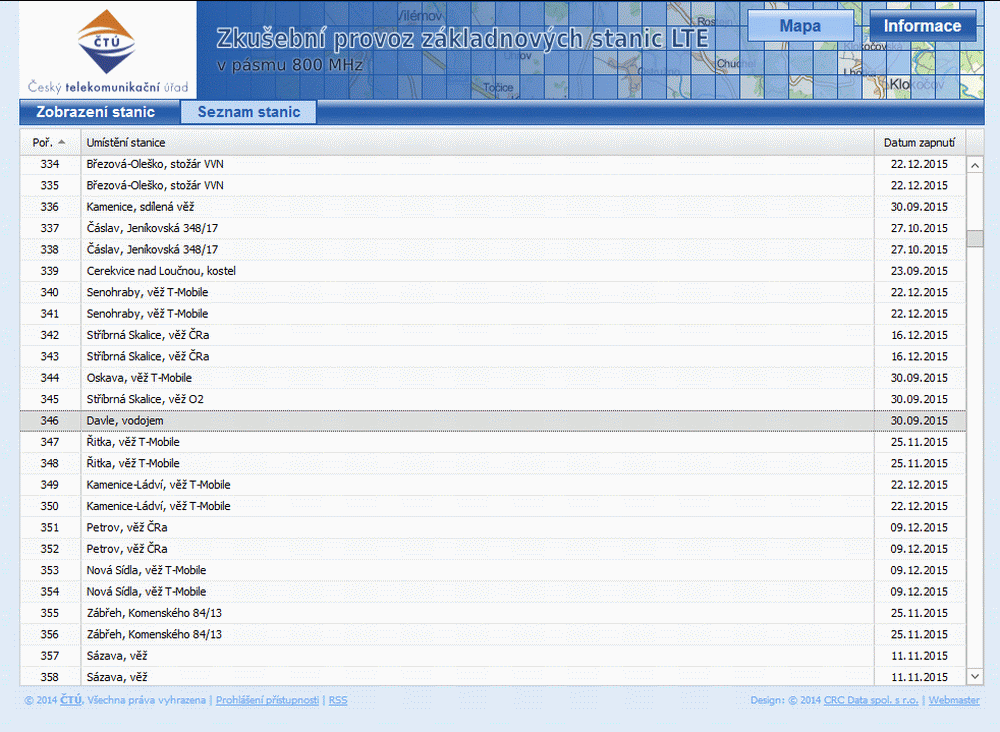The height and width of the screenshot is (732, 1000).
Task: Click the ČTÚ logo
Action: pos(107,52)
